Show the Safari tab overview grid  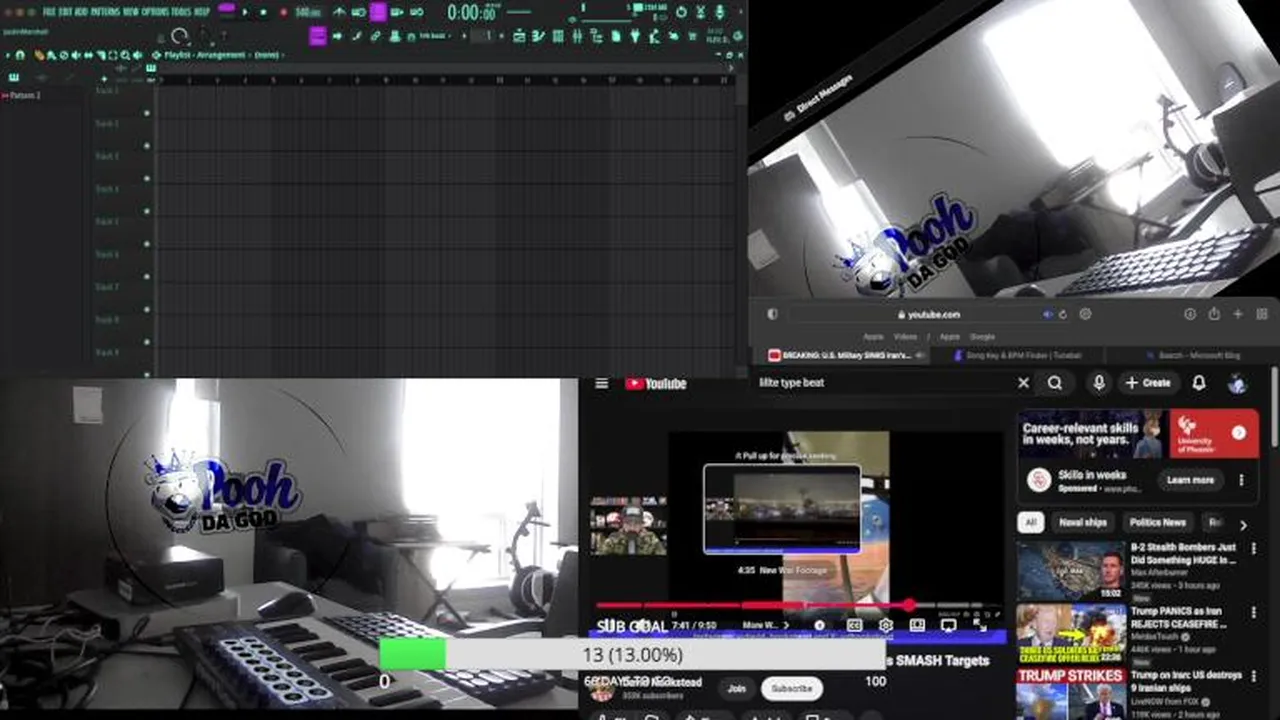1262,314
